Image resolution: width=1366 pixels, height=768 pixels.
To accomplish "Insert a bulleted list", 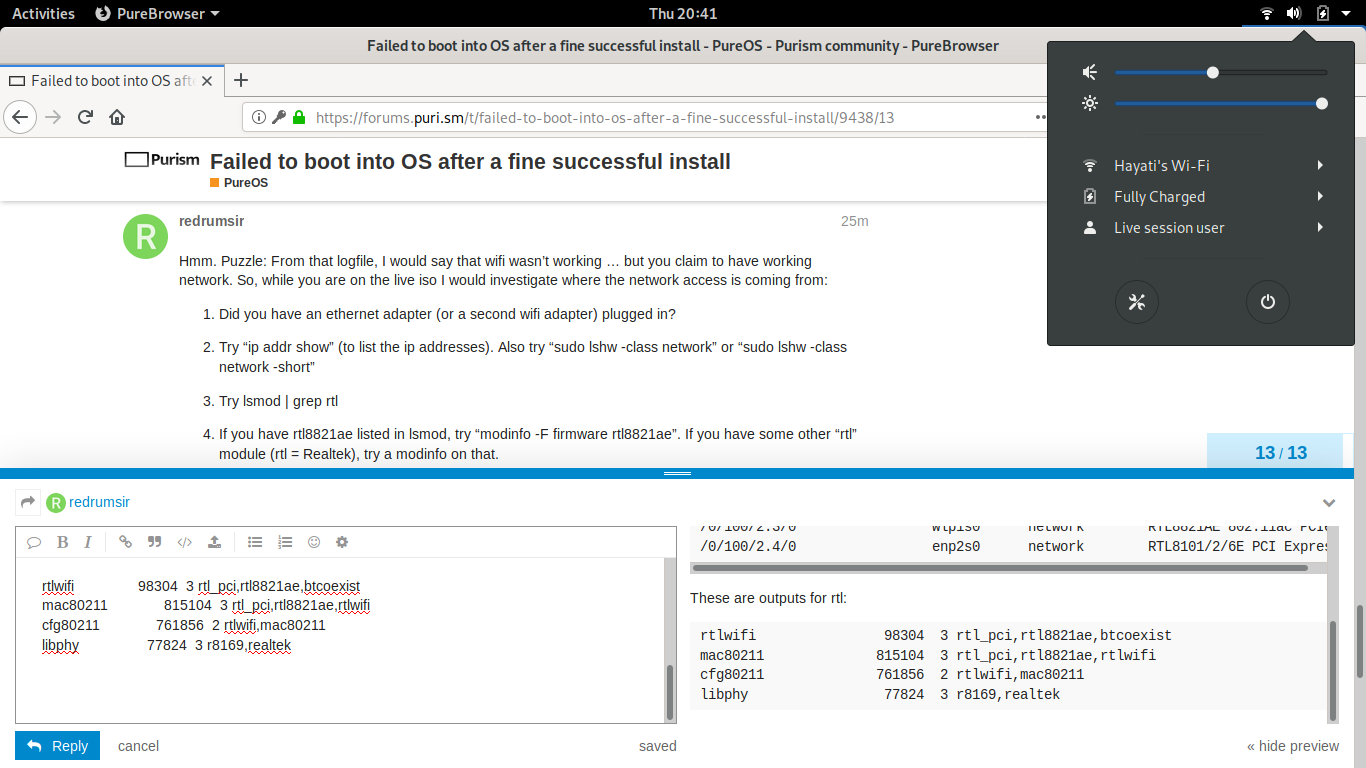I will (255, 542).
